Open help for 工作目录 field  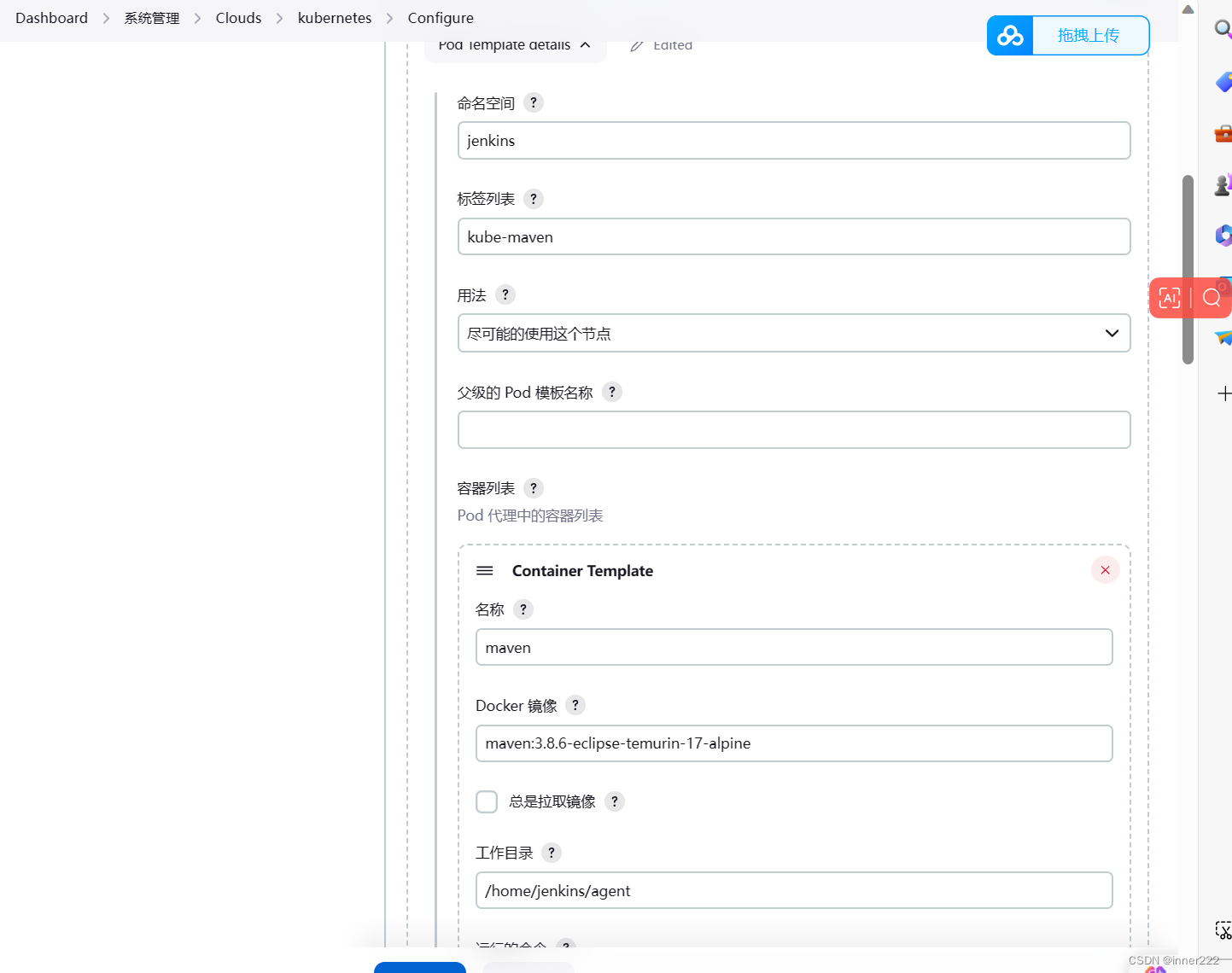(x=552, y=853)
